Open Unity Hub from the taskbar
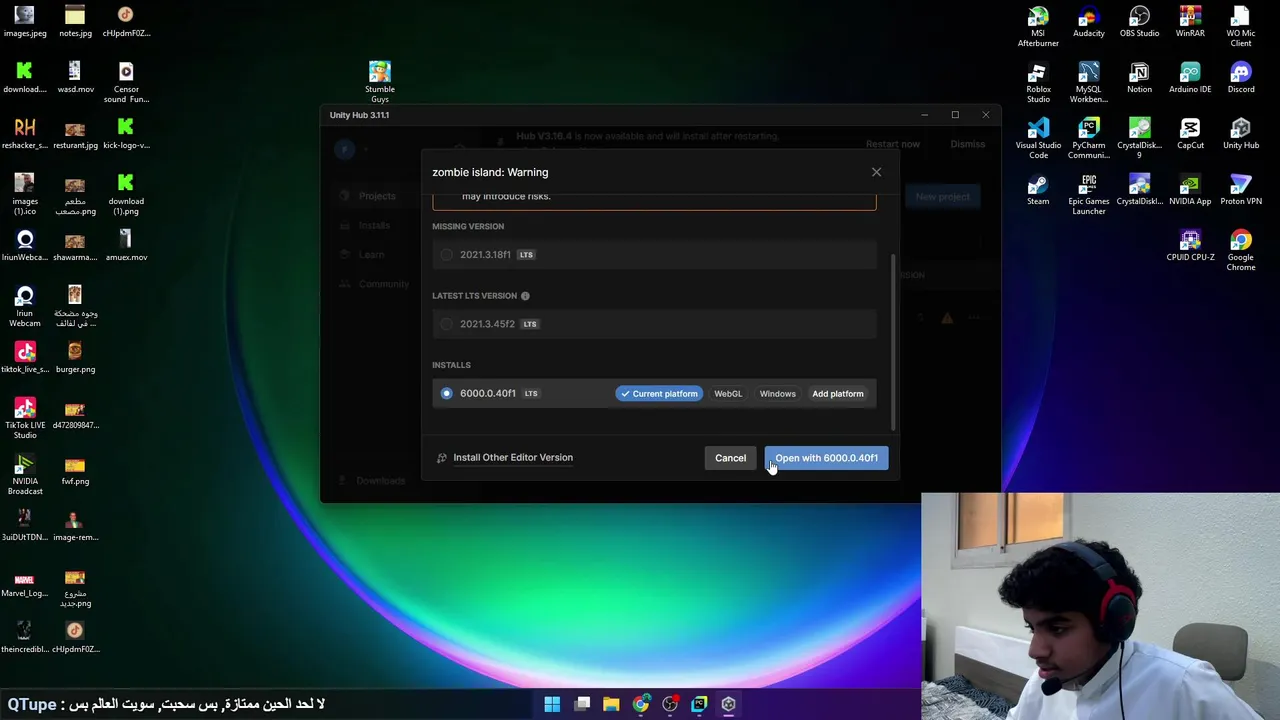Screen dimensions: 1280x720 pyautogui.click(x=729, y=704)
